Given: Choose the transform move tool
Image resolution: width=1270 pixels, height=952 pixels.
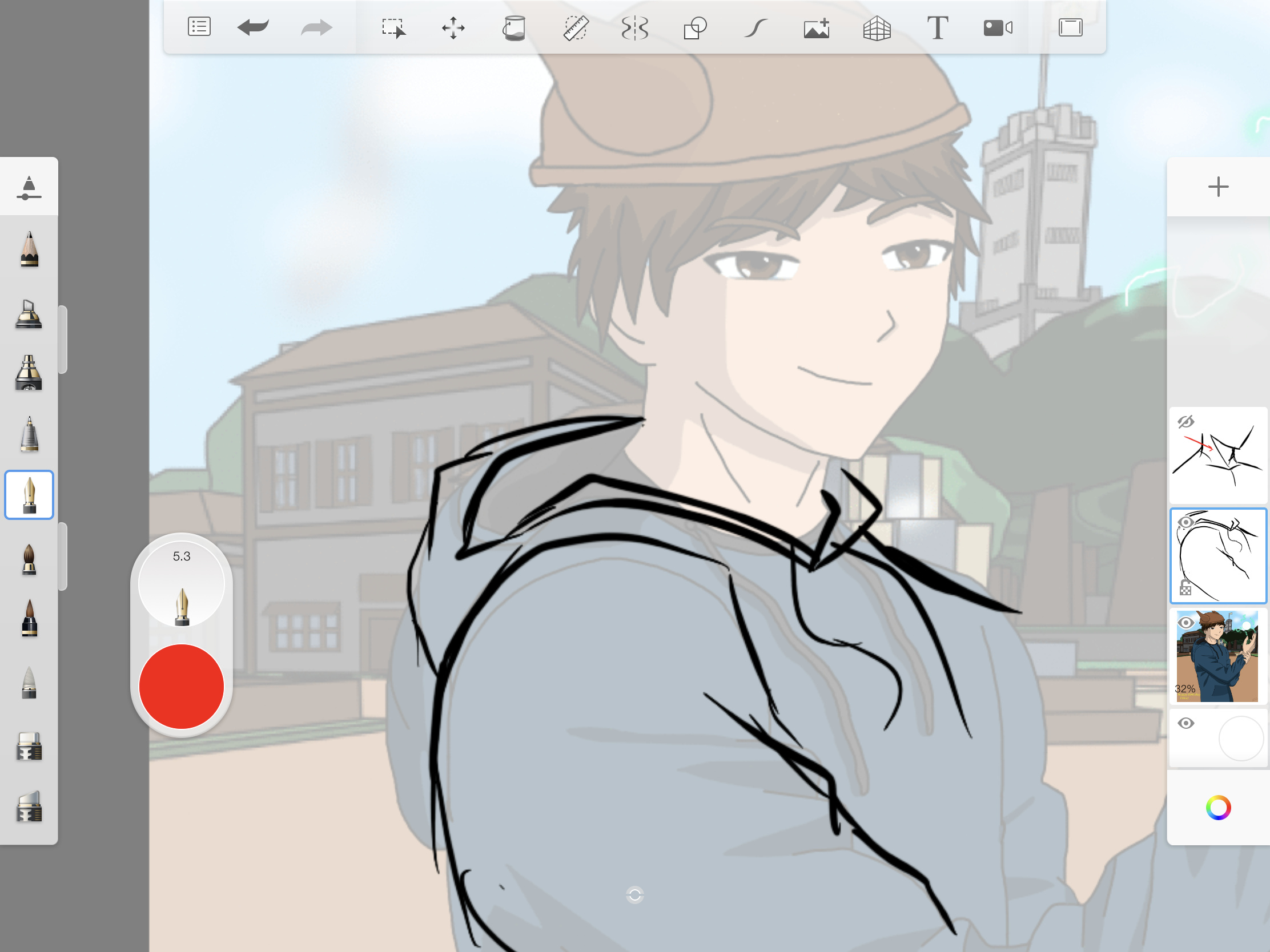Looking at the screenshot, I should point(453,27).
